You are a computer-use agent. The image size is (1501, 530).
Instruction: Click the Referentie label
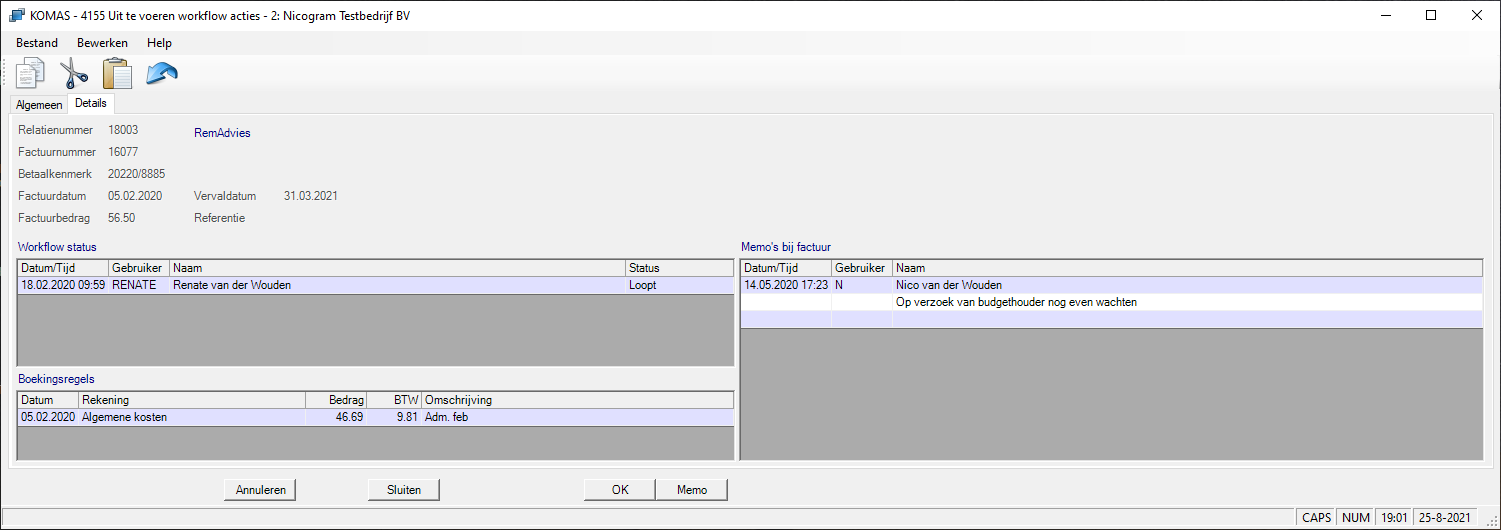click(219, 218)
